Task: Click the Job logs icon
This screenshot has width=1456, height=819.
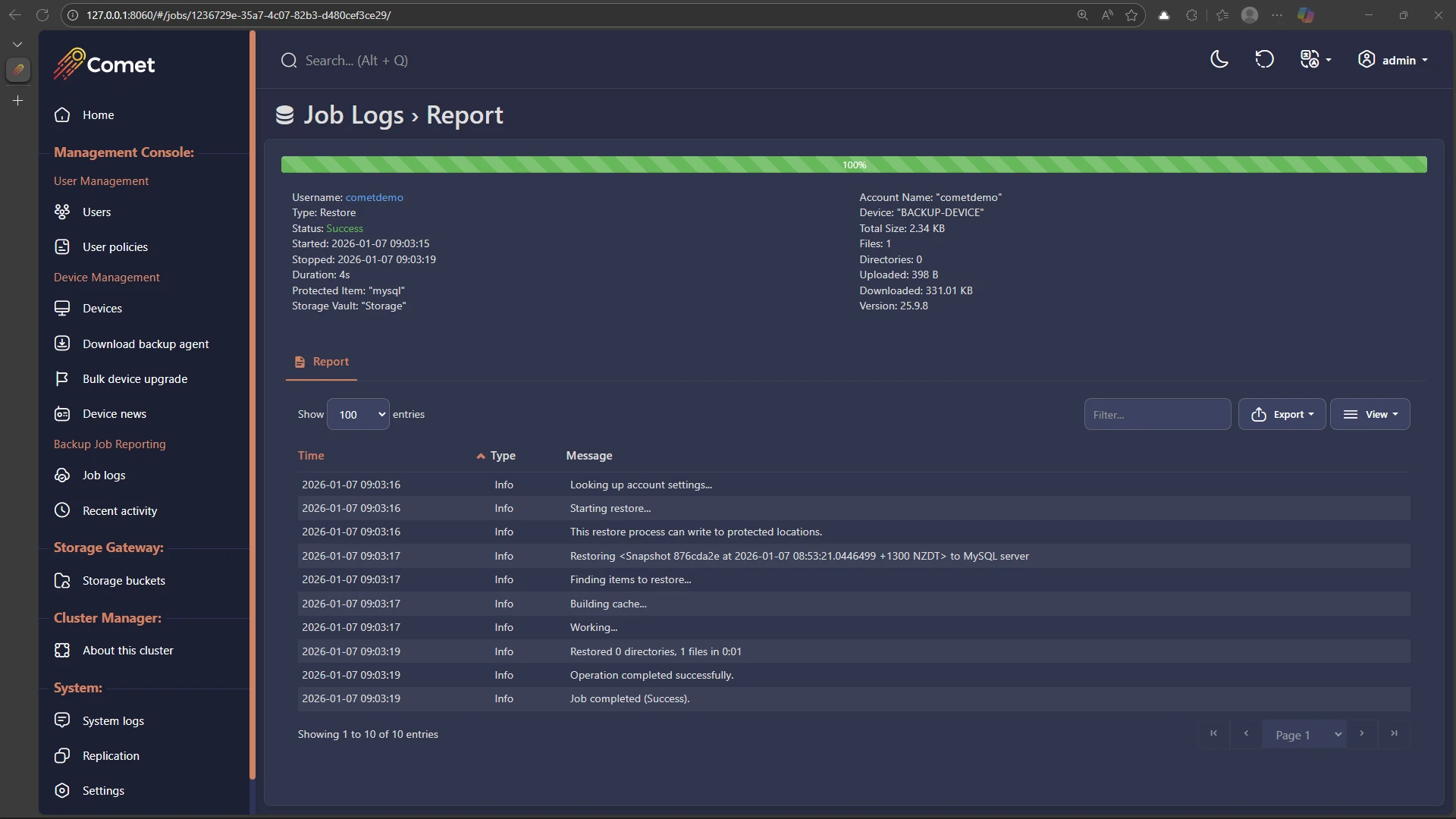Action: click(62, 475)
